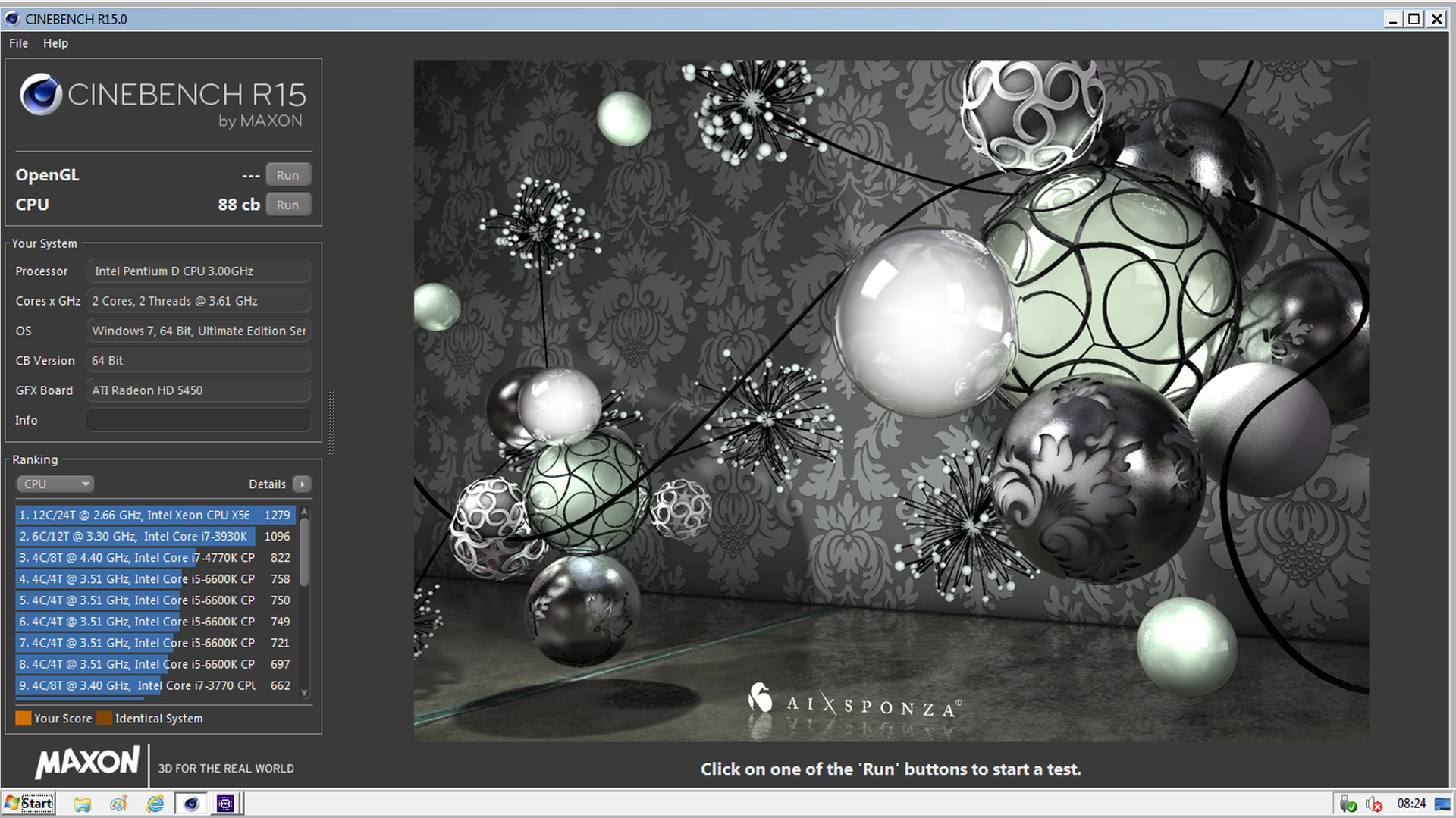Click the muted volume tray icon
This screenshot has height=818, width=1456.
point(1374,804)
